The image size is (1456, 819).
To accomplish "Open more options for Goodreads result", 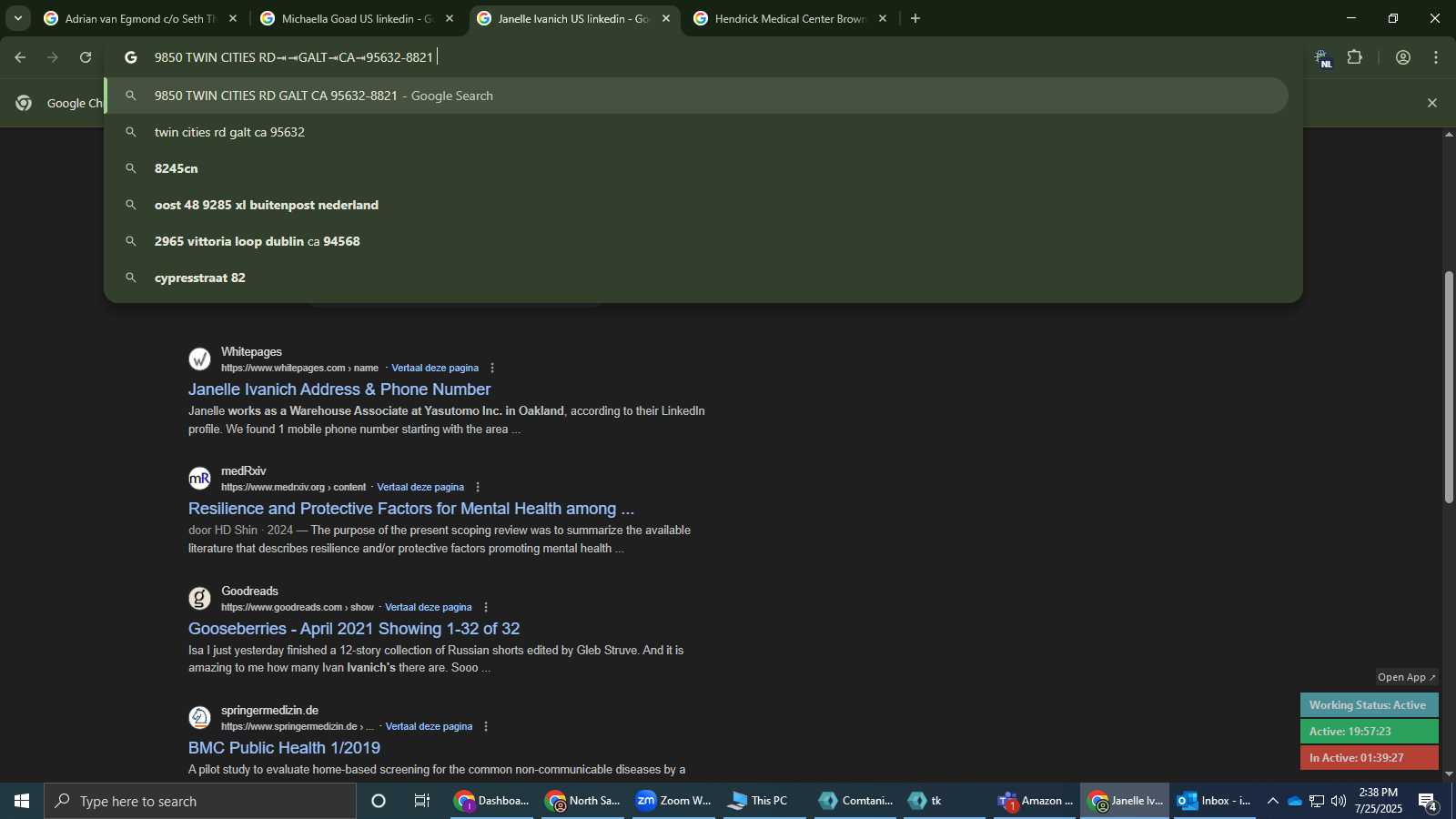I will coord(486,607).
